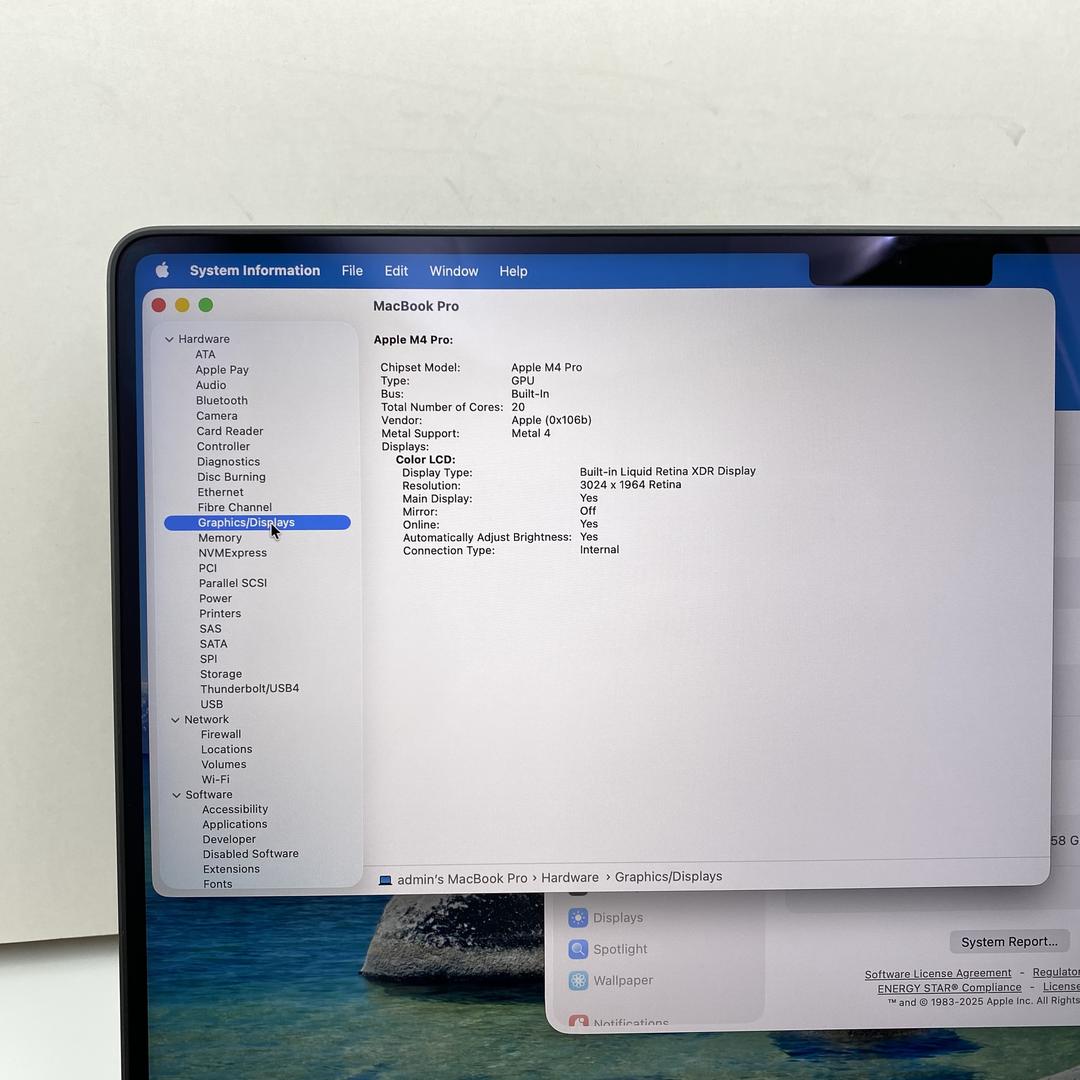This screenshot has width=1080, height=1080.
Task: Open the Apple menu icon
Action: tap(162, 270)
